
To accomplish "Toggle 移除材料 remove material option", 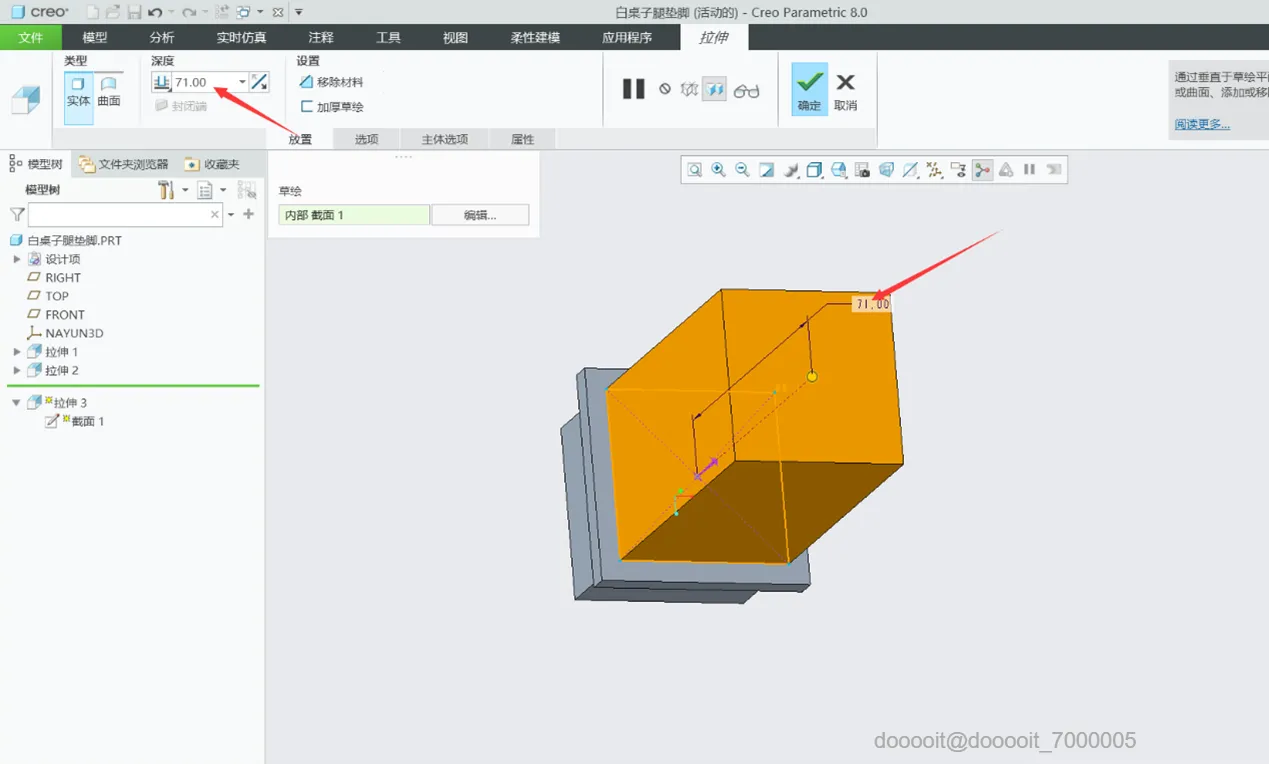I will click(x=331, y=82).
